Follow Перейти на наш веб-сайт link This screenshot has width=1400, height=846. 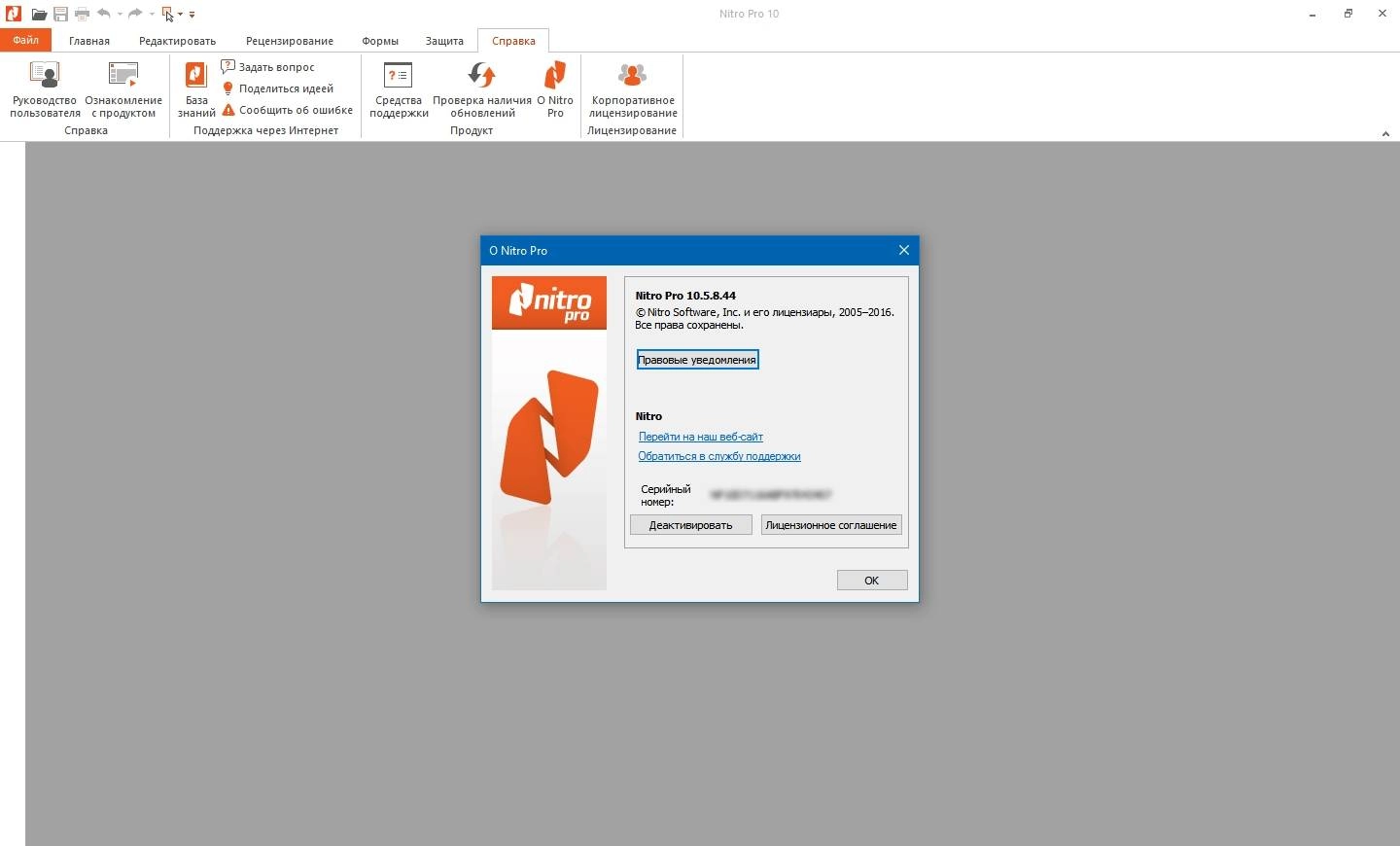click(700, 437)
